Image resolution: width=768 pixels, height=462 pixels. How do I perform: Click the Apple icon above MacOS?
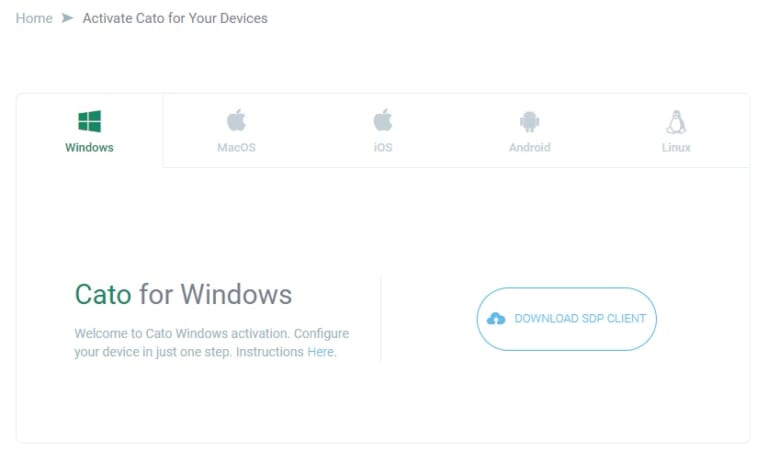[x=236, y=121]
